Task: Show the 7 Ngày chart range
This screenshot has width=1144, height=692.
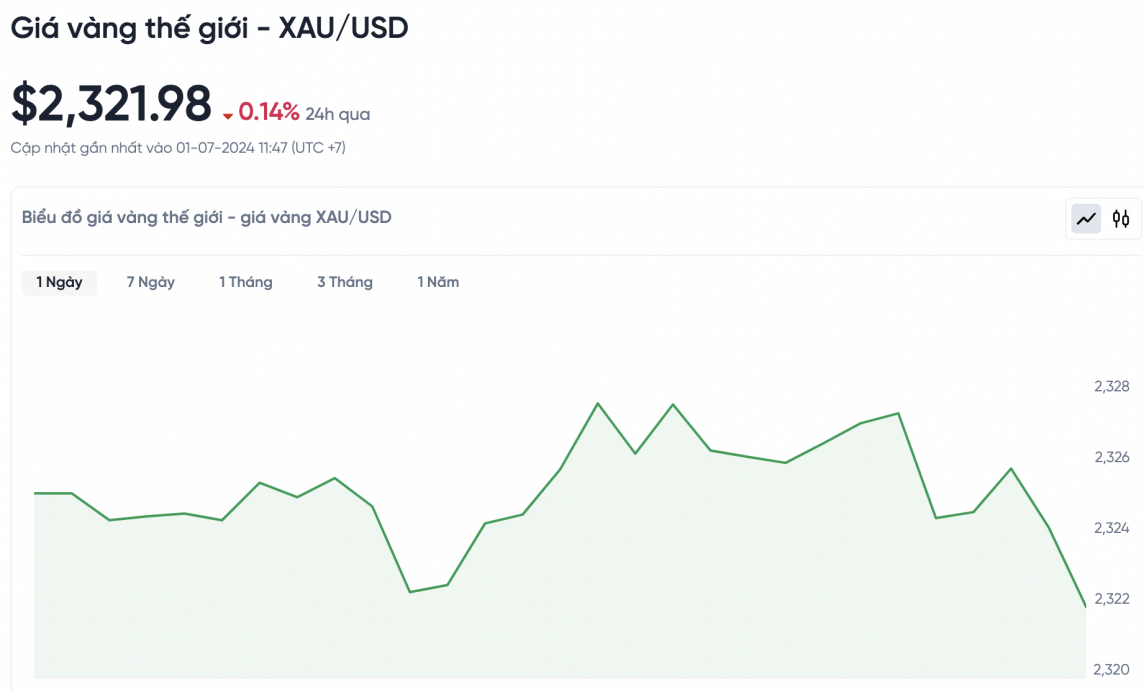Action: pyautogui.click(x=151, y=282)
